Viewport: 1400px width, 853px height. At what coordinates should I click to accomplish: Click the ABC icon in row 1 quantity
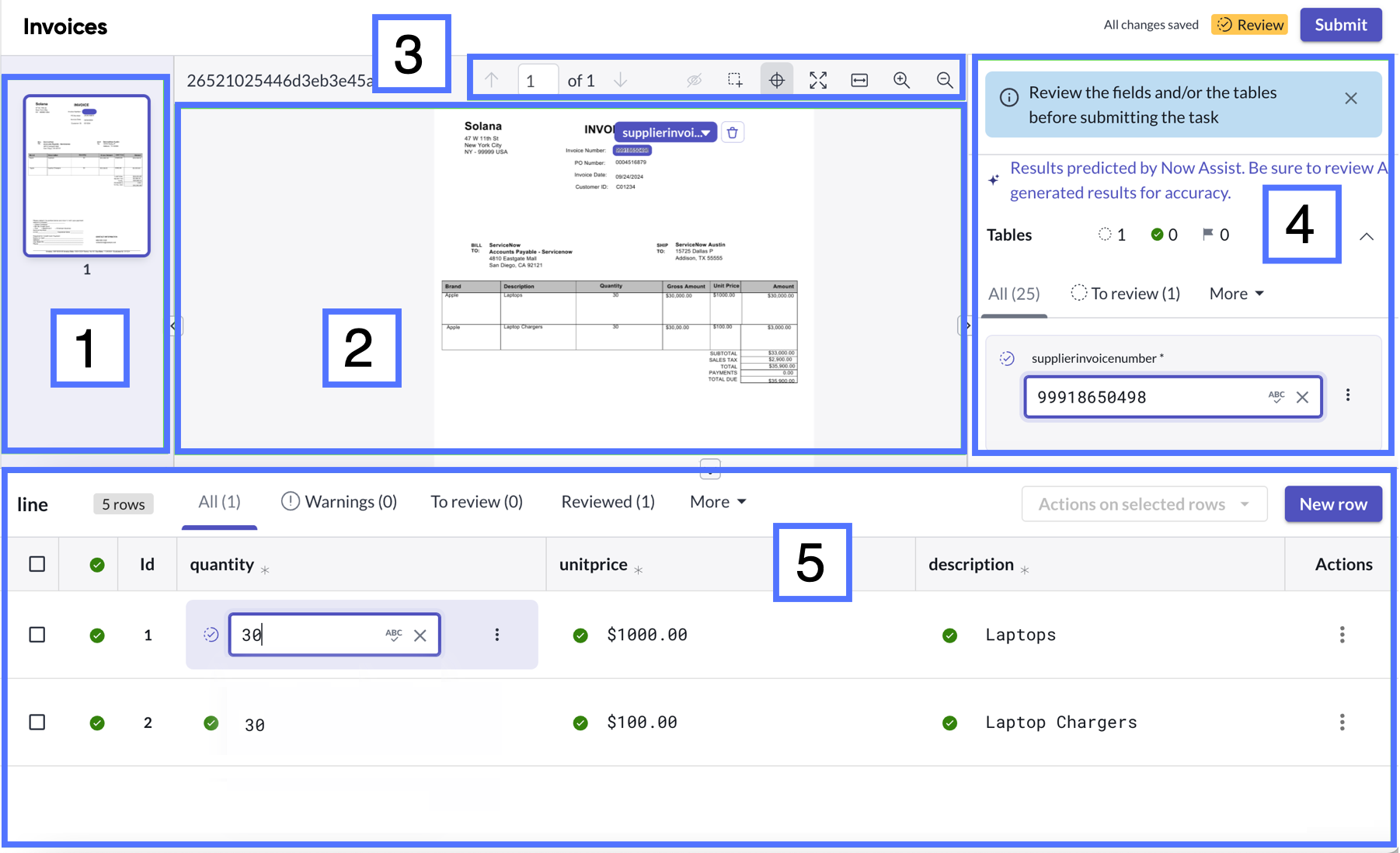click(x=394, y=635)
